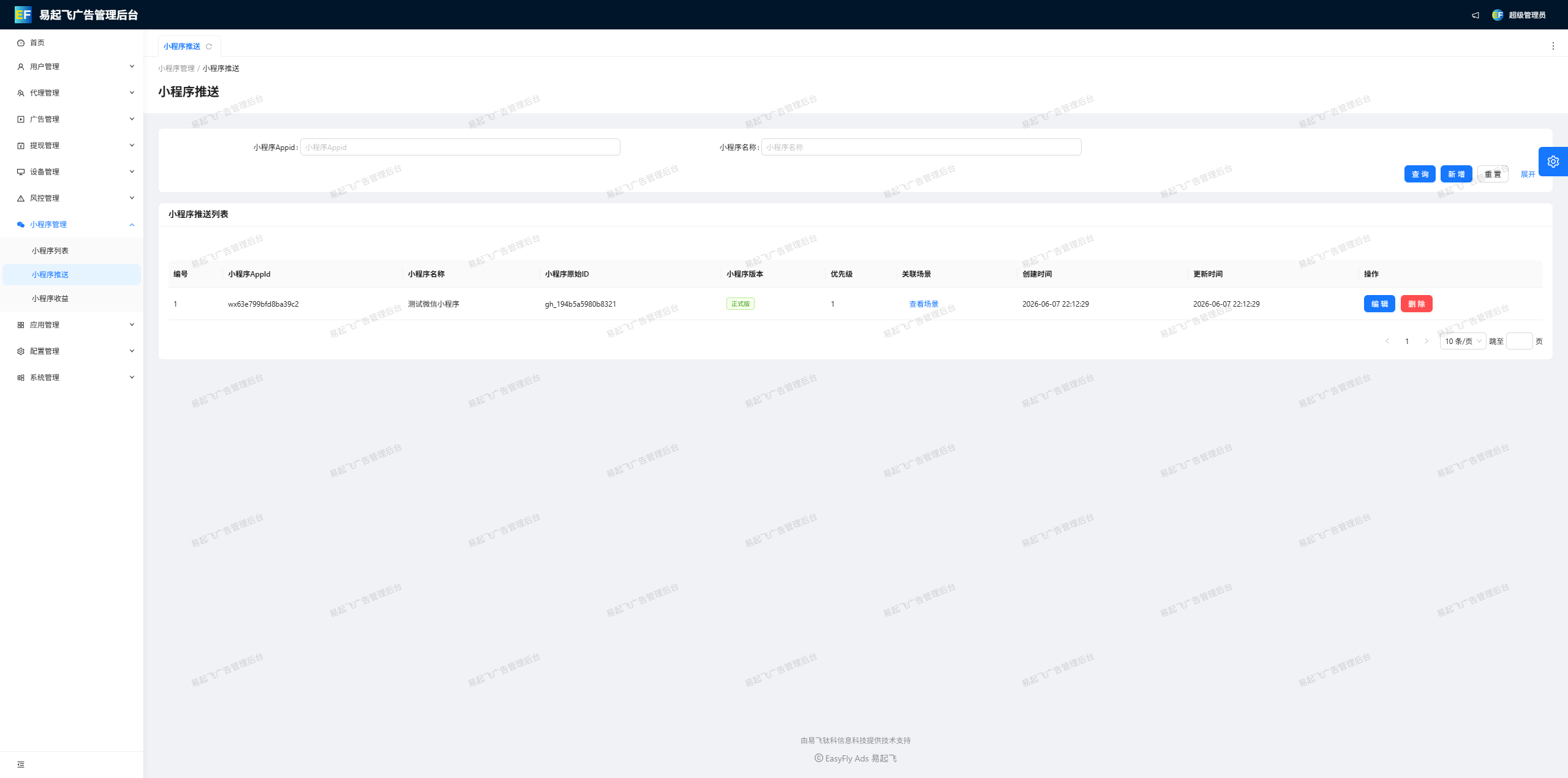1568x778 pixels.
Task: Click the 展开 expand link
Action: [1528, 174]
